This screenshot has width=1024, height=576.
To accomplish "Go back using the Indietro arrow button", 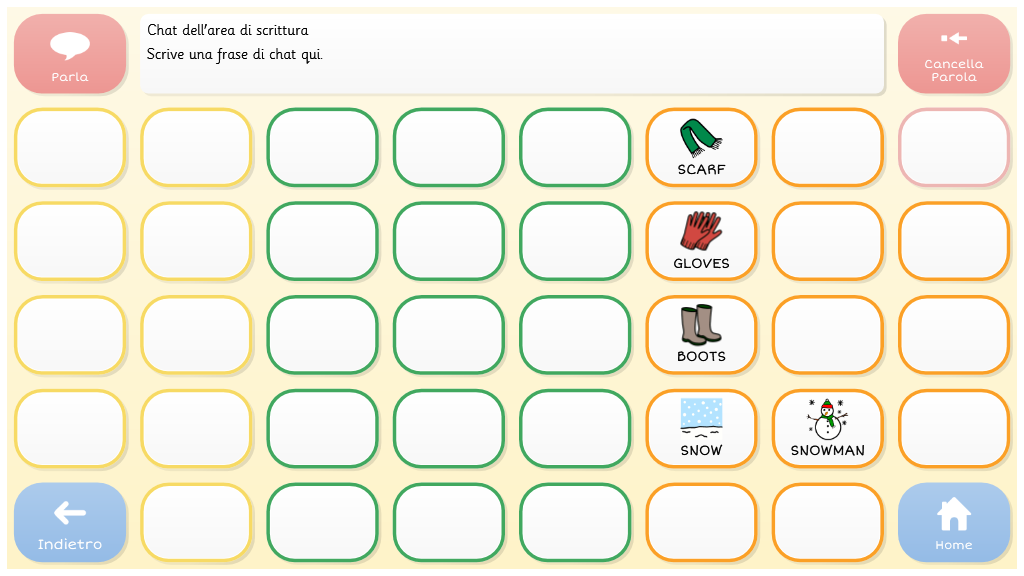I will pyautogui.click(x=70, y=523).
